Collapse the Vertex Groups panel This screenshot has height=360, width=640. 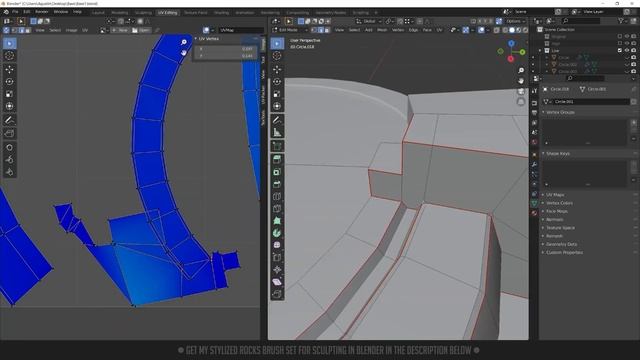click(560, 112)
